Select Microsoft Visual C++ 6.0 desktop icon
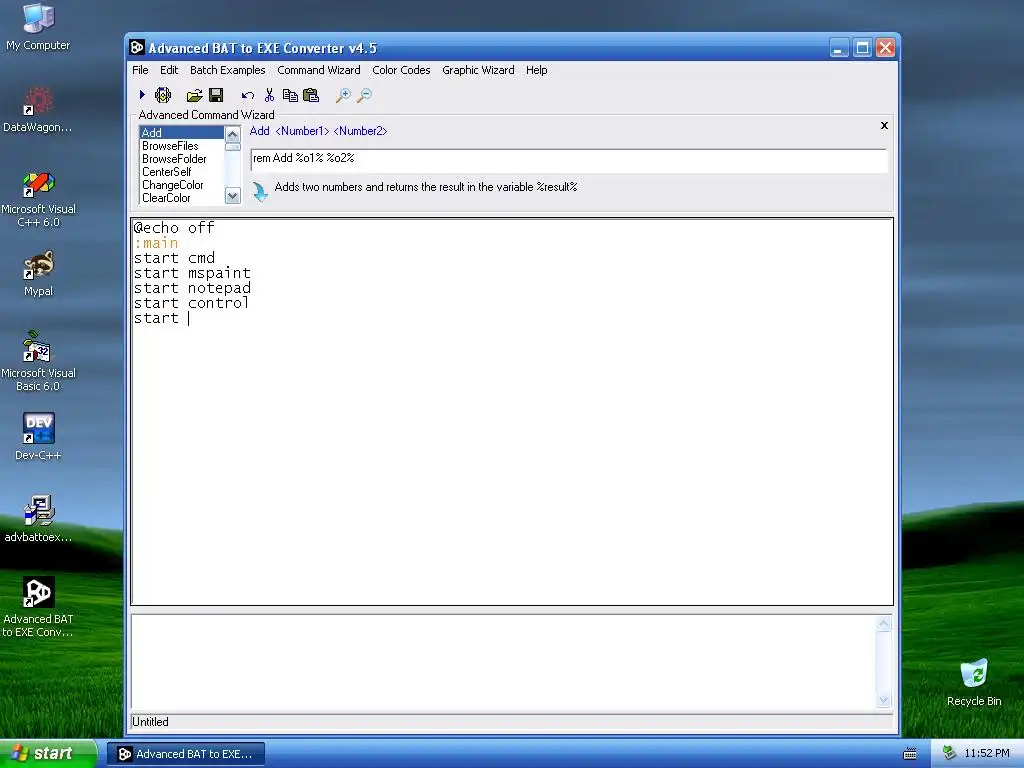Image resolution: width=1024 pixels, height=768 pixels. (x=38, y=199)
